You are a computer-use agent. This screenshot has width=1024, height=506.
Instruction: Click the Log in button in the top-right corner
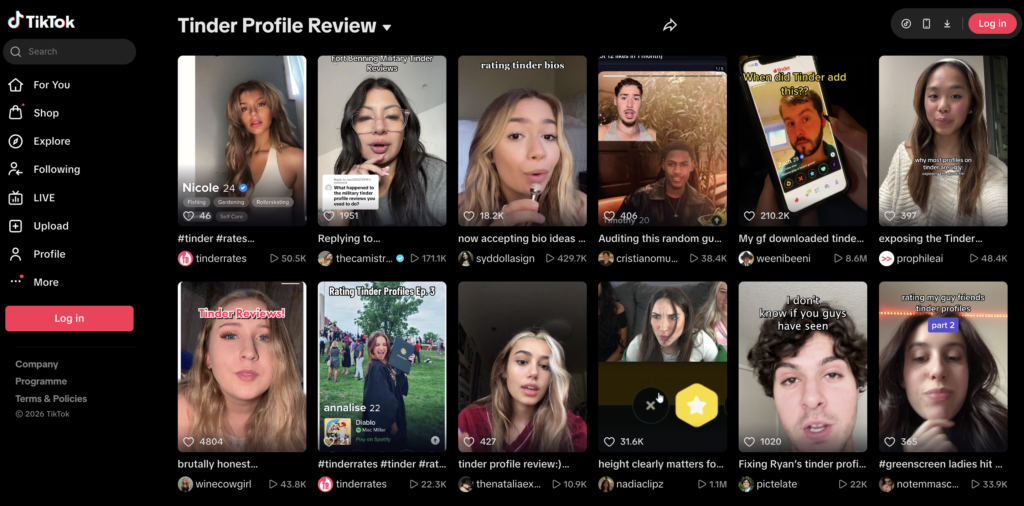click(x=992, y=24)
